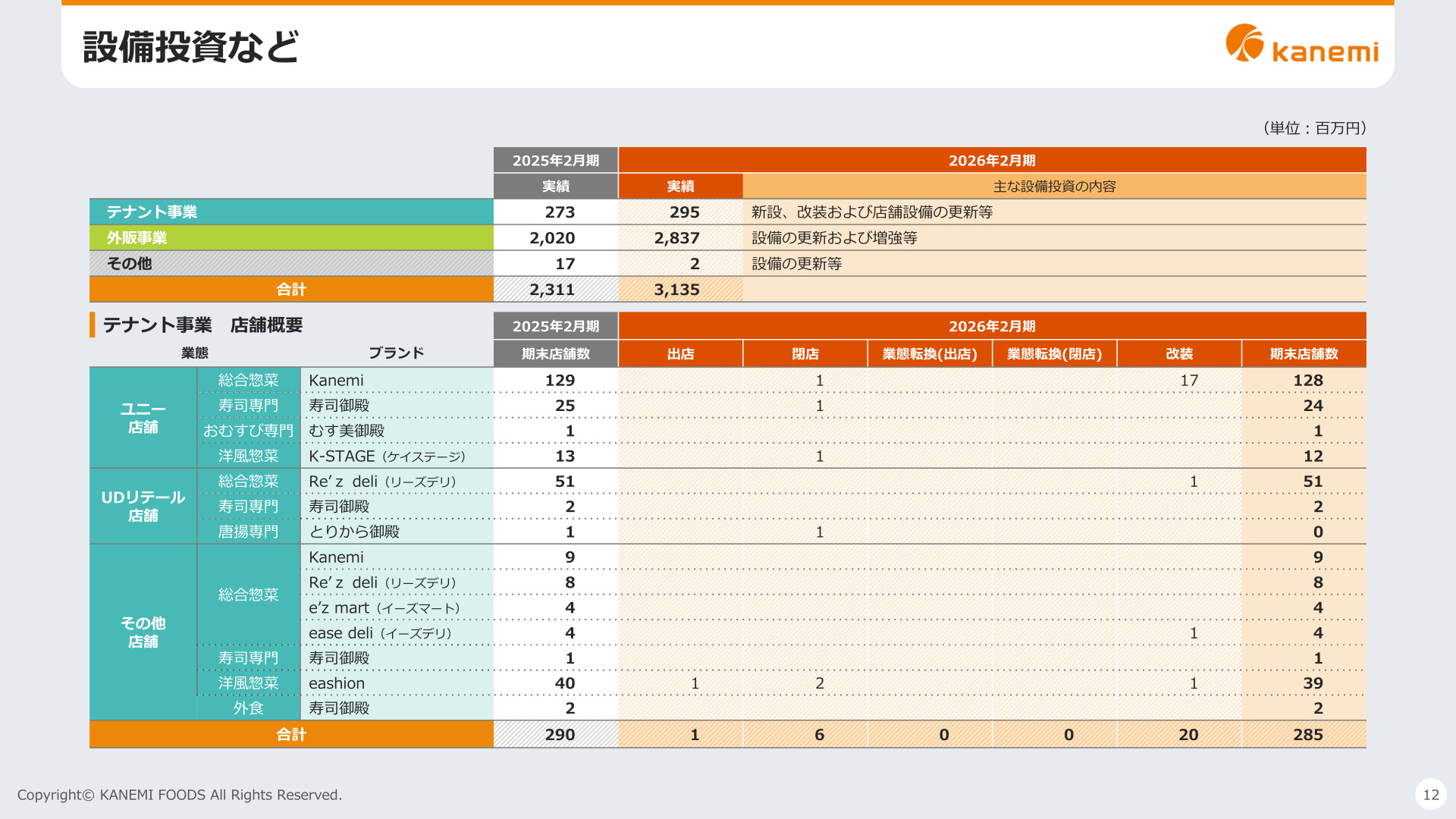
Task: Select the 出店 column header
Action: pyautogui.click(x=680, y=354)
